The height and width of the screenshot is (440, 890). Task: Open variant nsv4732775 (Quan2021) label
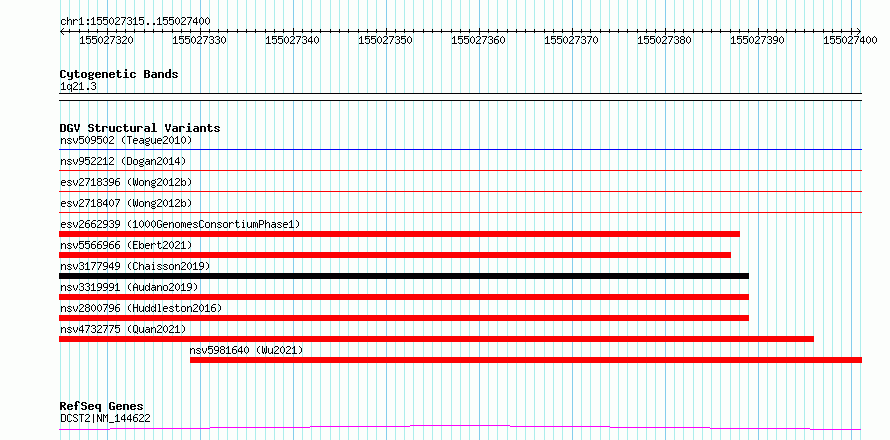pyautogui.click(x=123, y=329)
